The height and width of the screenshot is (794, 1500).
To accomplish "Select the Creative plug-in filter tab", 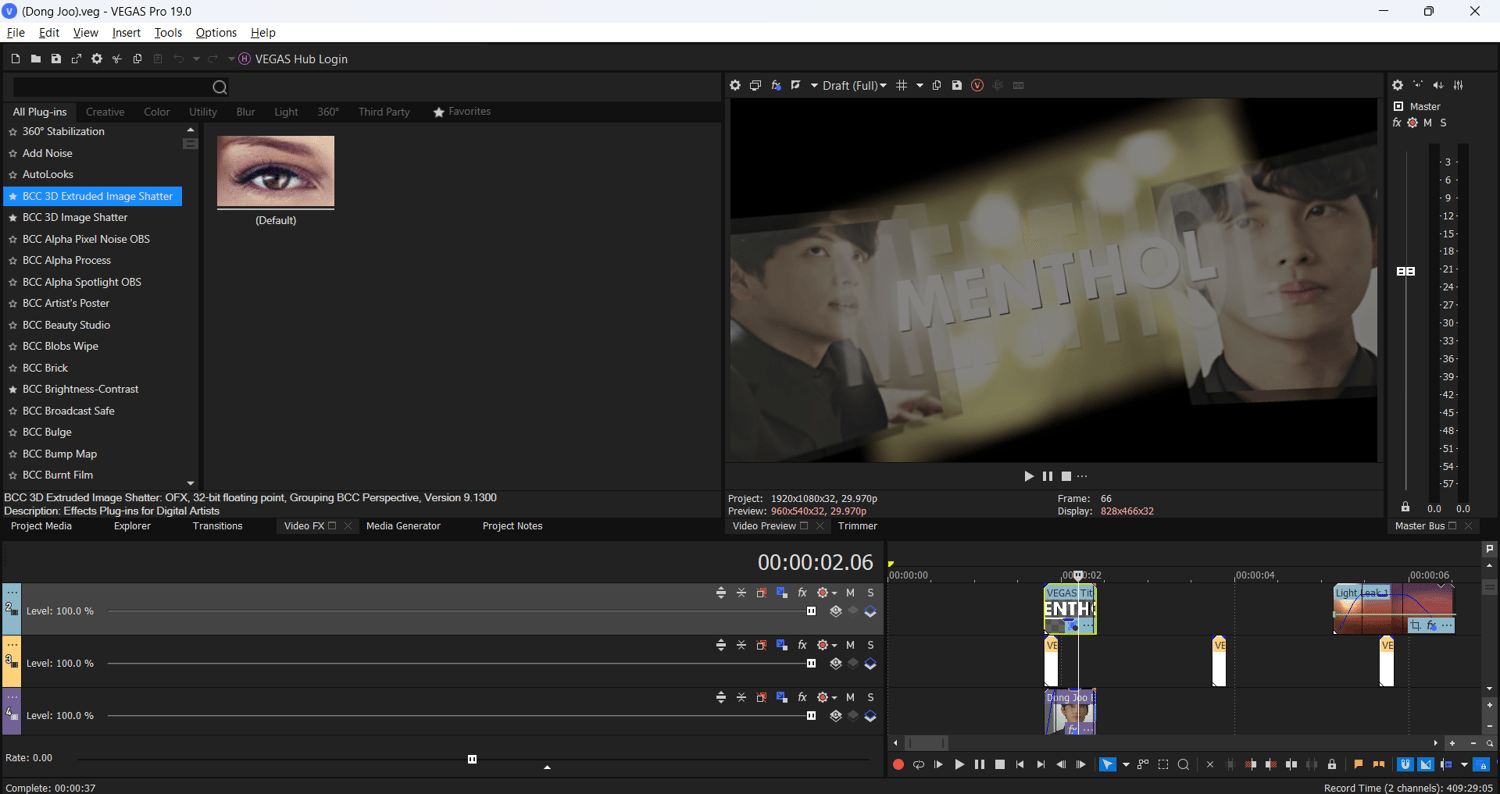I will [x=105, y=112].
